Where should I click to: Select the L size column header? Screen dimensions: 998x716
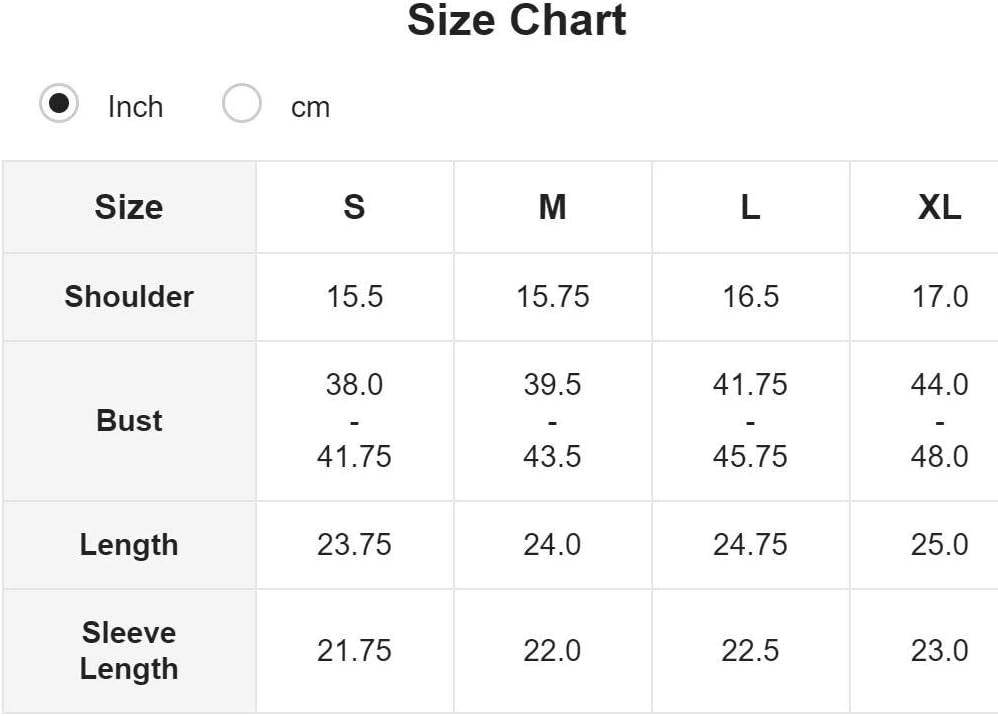pyautogui.click(x=750, y=207)
